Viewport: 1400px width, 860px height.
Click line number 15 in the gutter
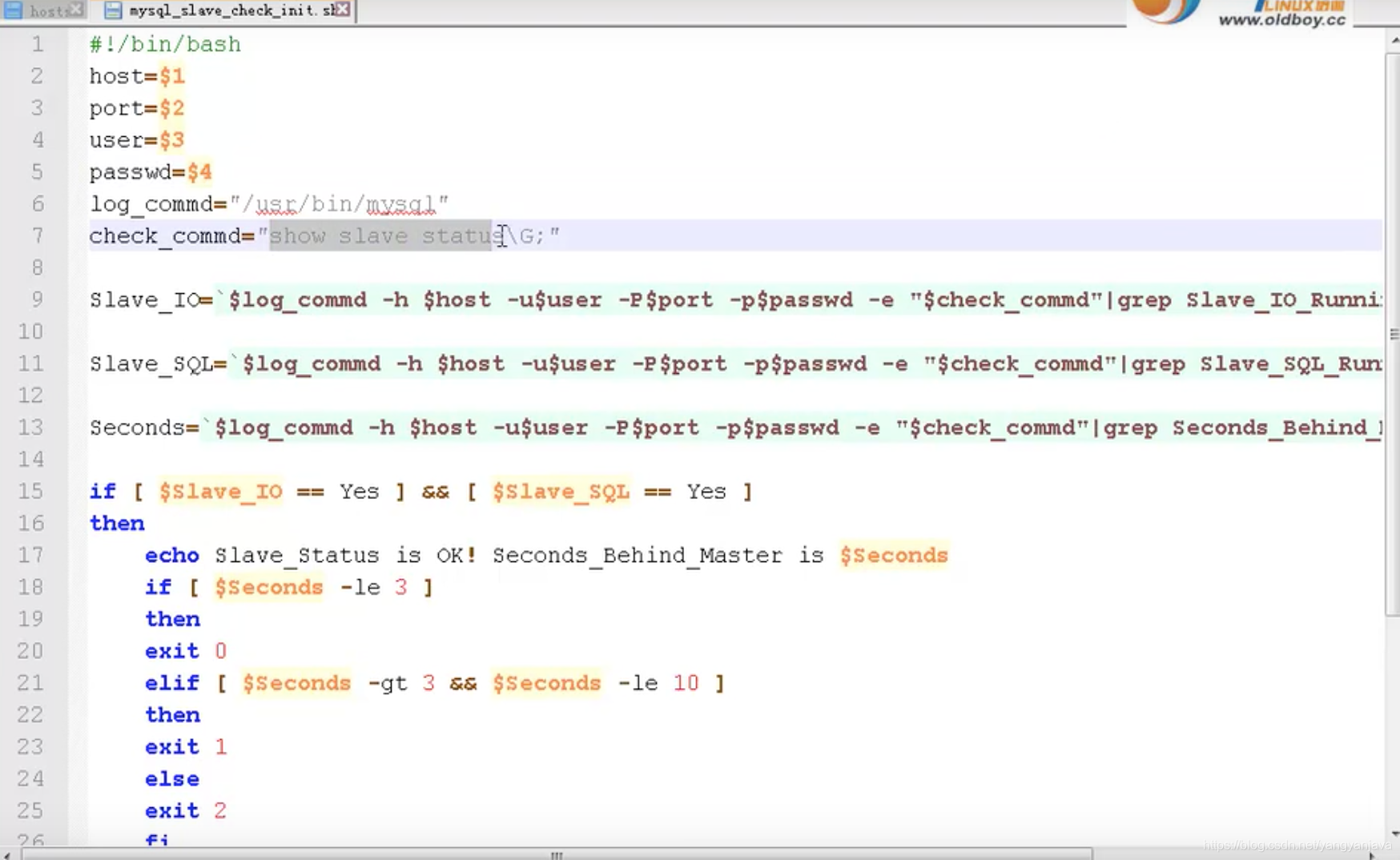pyautogui.click(x=30, y=492)
